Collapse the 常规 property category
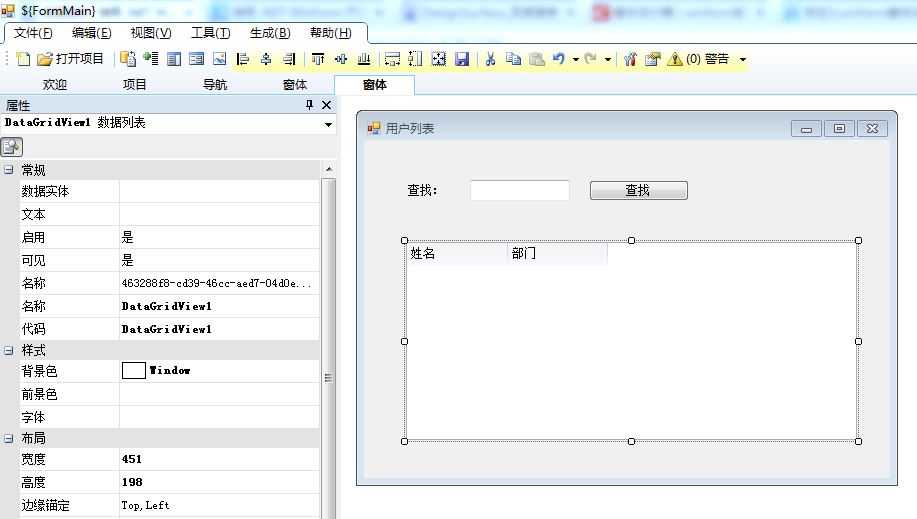 (9, 170)
